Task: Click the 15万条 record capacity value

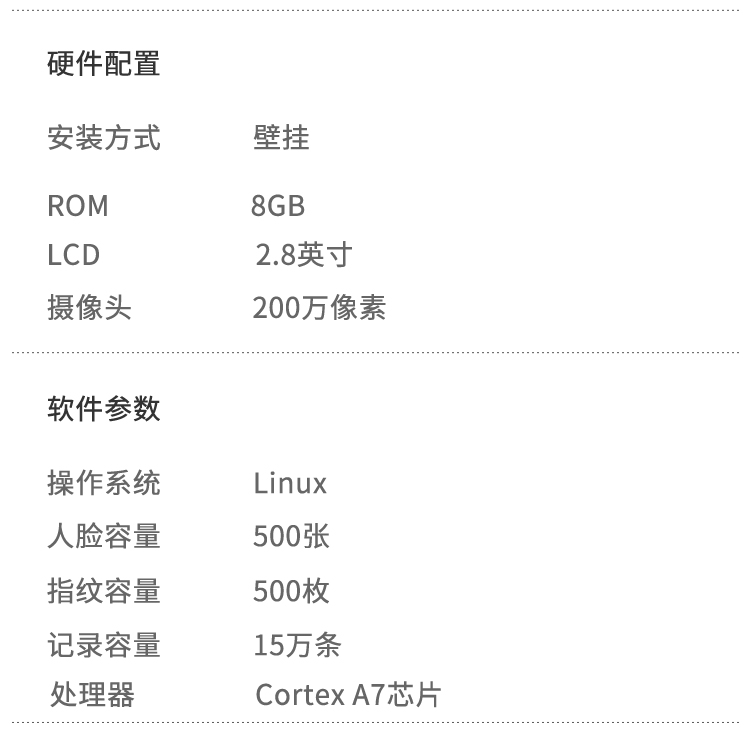Action: pyautogui.click(x=297, y=645)
